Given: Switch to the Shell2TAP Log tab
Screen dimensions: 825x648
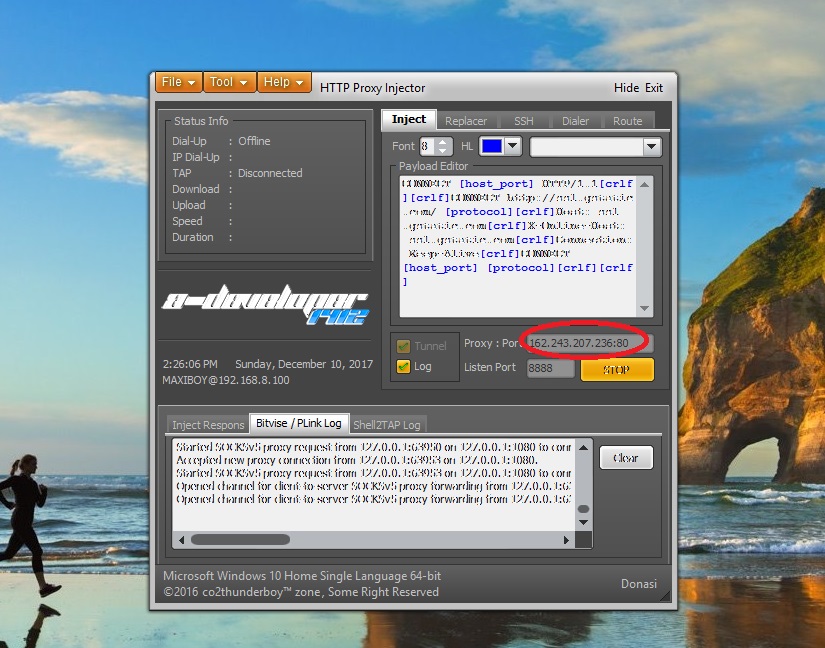Looking at the screenshot, I should [387, 424].
